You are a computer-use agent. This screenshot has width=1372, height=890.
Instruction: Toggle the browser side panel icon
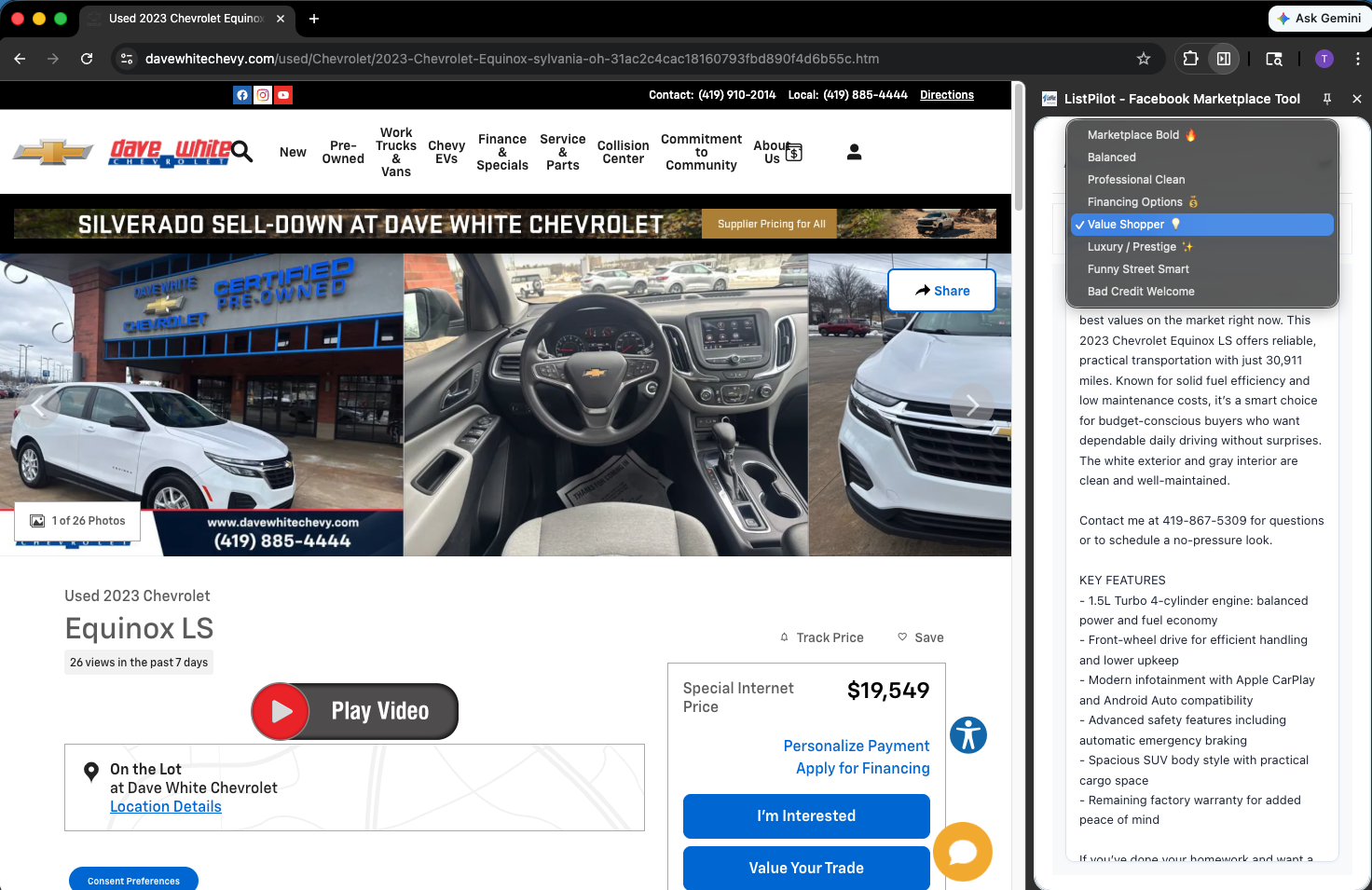coord(1224,59)
